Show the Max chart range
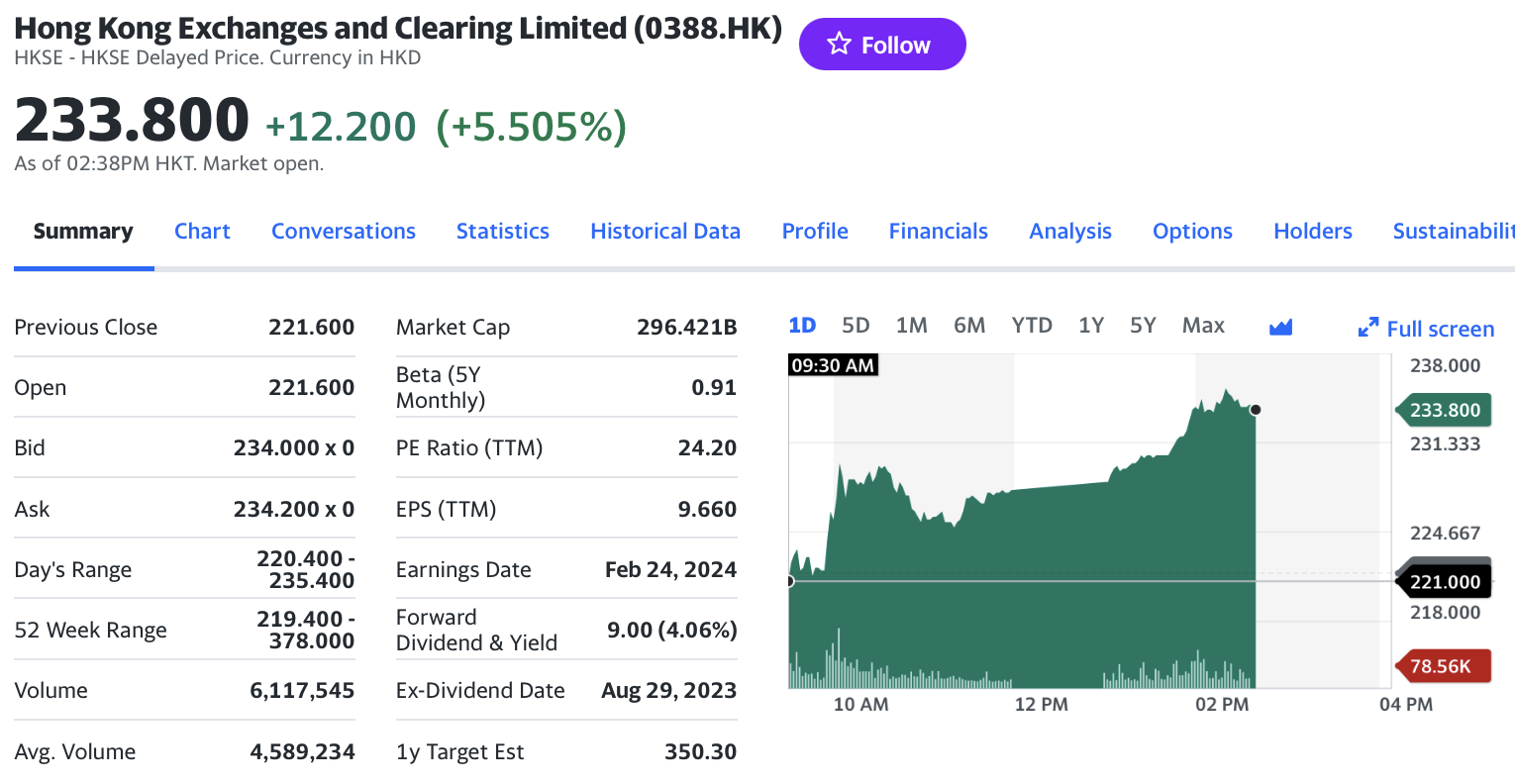The width and height of the screenshot is (1515, 784). 1203,326
